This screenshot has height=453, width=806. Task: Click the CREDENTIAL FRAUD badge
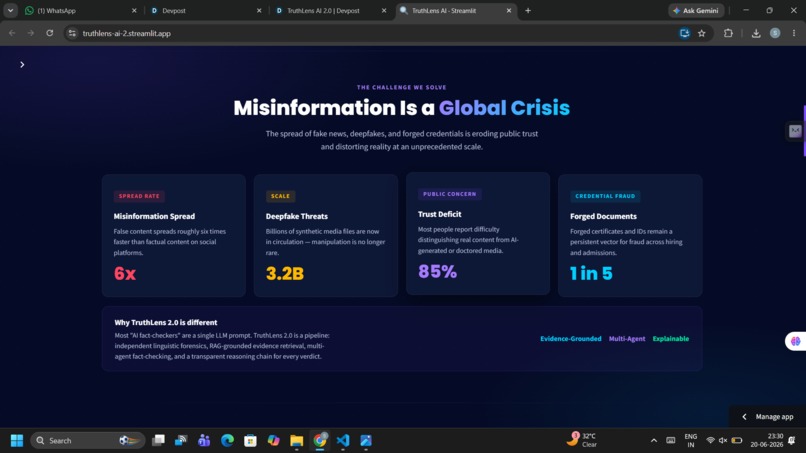[x=605, y=196]
